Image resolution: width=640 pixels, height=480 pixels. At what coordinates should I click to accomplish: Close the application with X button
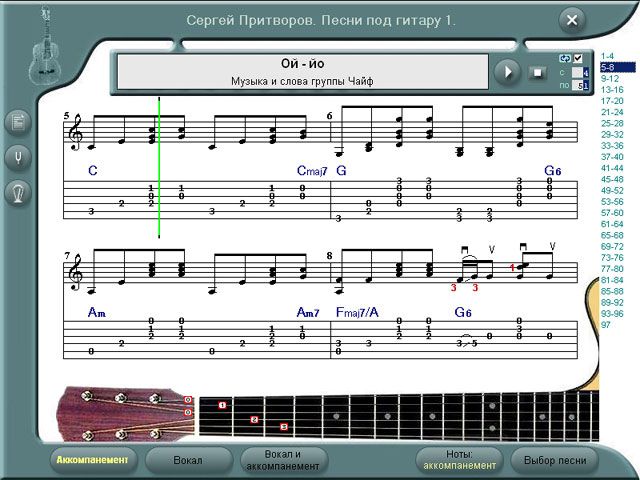pyautogui.click(x=571, y=20)
